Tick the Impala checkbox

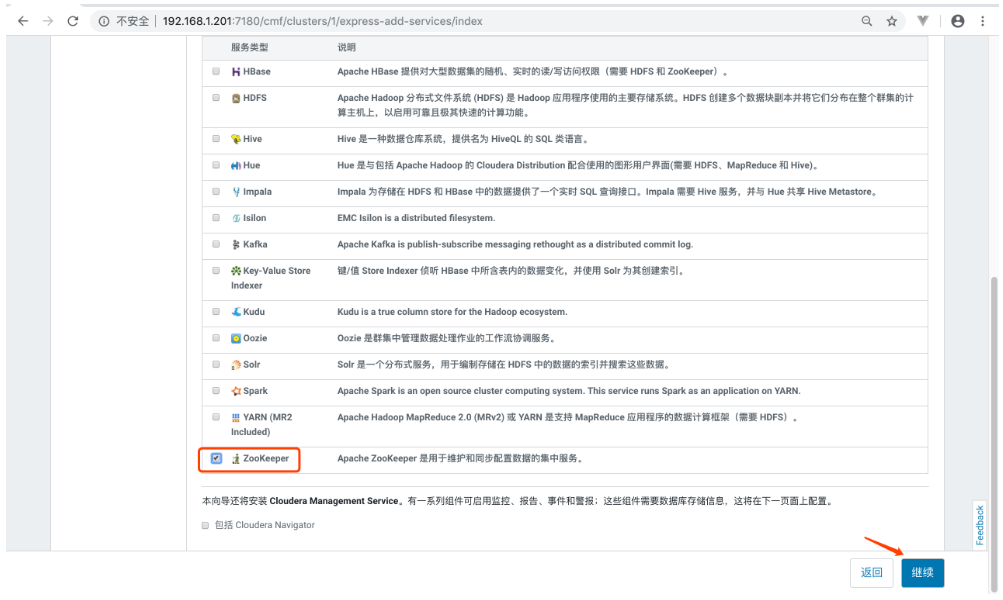[x=216, y=191]
